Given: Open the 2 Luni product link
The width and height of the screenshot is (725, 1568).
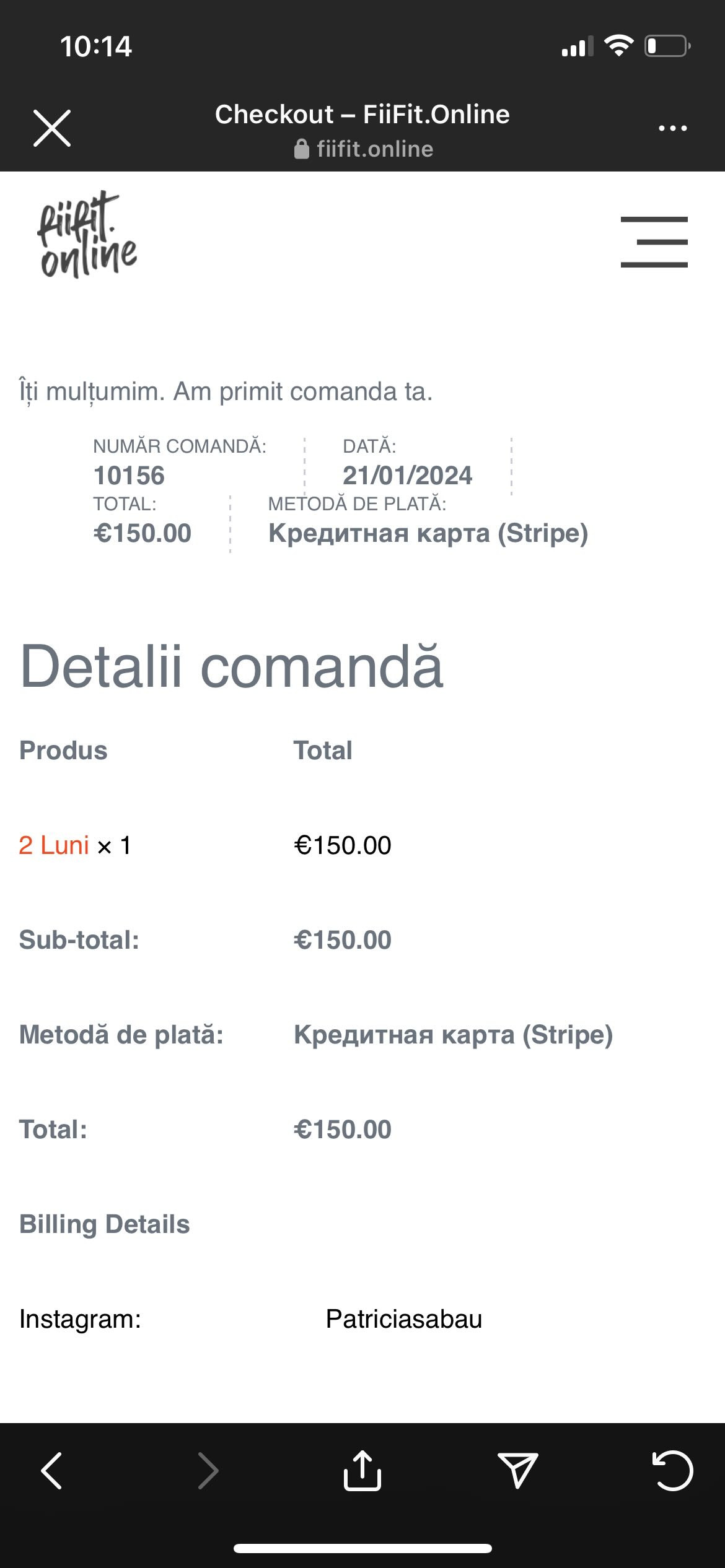Looking at the screenshot, I should 54,845.
